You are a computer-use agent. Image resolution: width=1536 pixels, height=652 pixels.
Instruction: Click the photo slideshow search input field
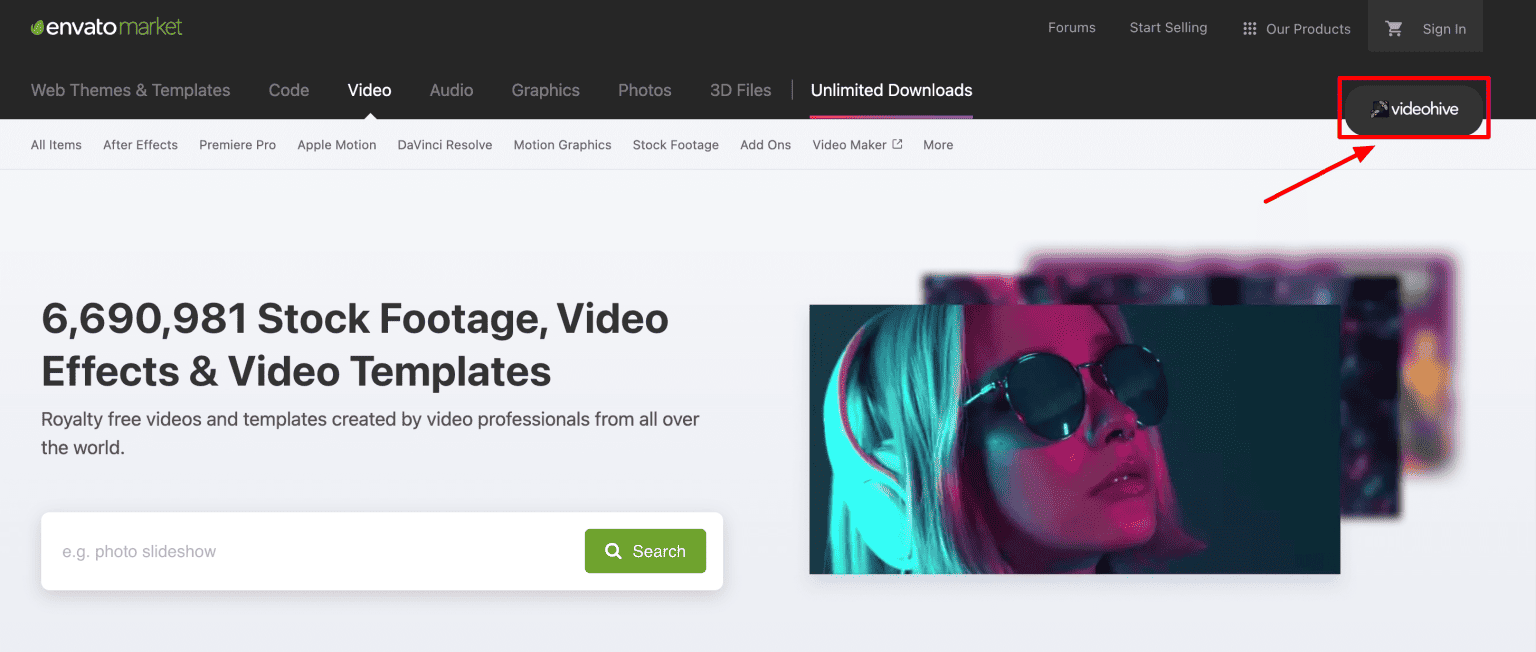coord(300,551)
